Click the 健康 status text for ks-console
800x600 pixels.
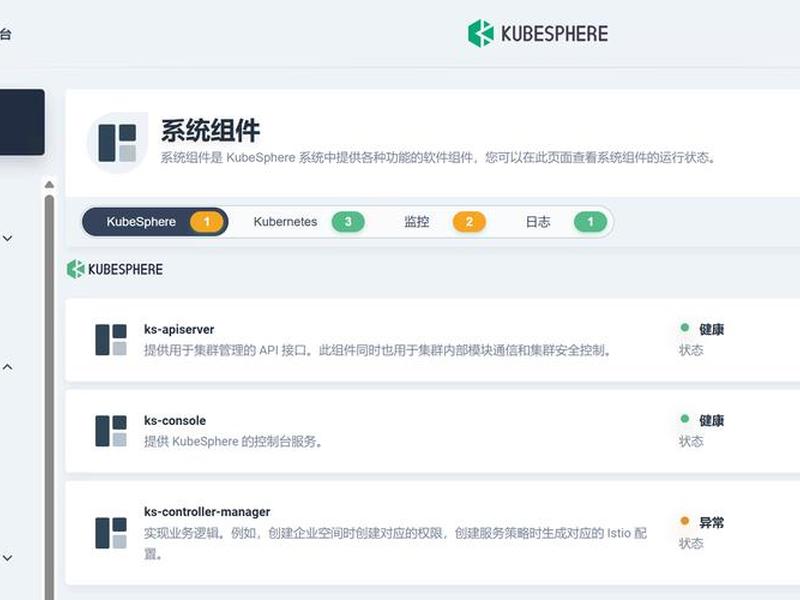711,421
